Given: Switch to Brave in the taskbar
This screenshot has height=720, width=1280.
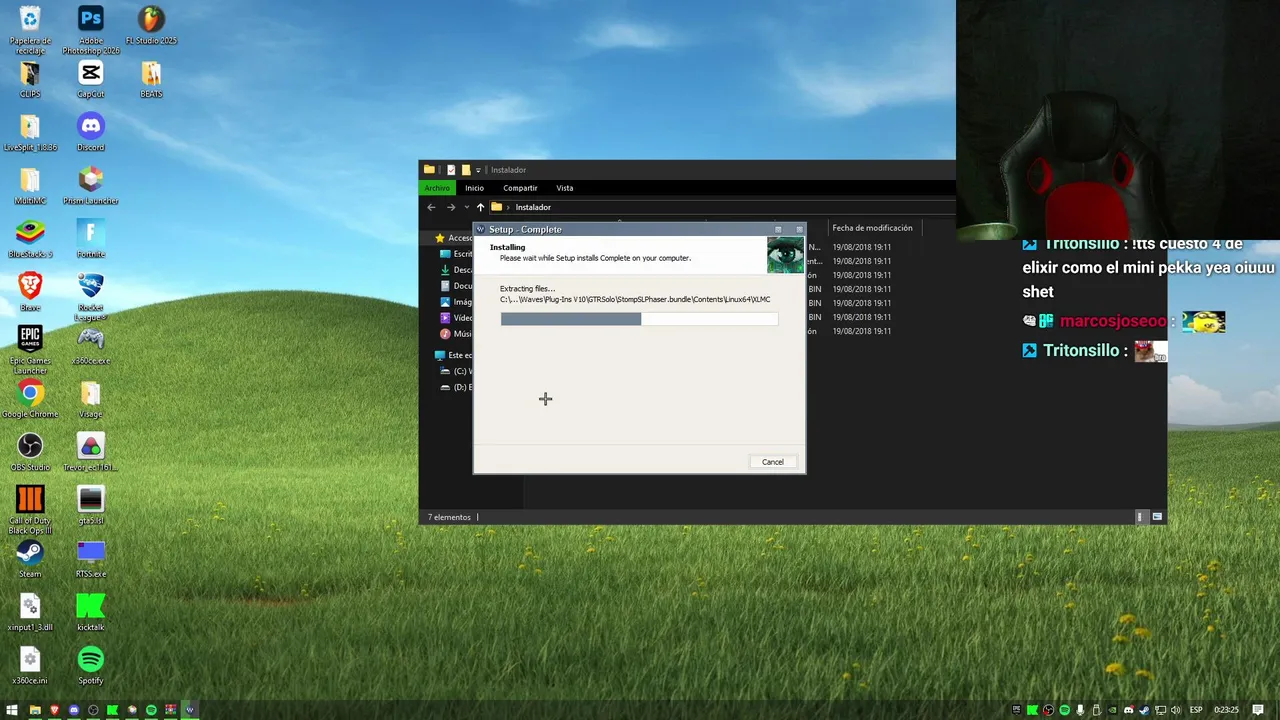Looking at the screenshot, I should point(54,710).
